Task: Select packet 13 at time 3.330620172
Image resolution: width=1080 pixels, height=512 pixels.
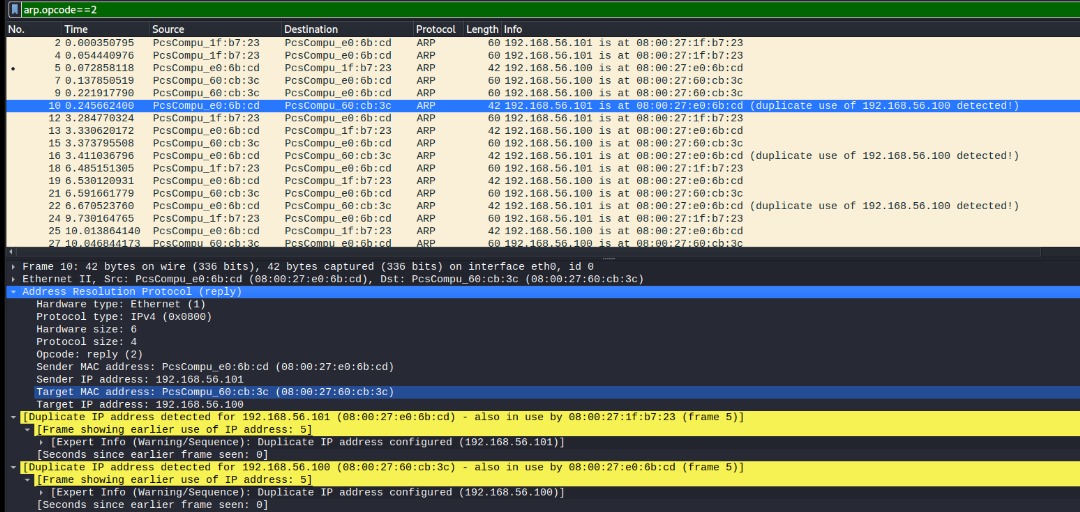Action: (543, 130)
